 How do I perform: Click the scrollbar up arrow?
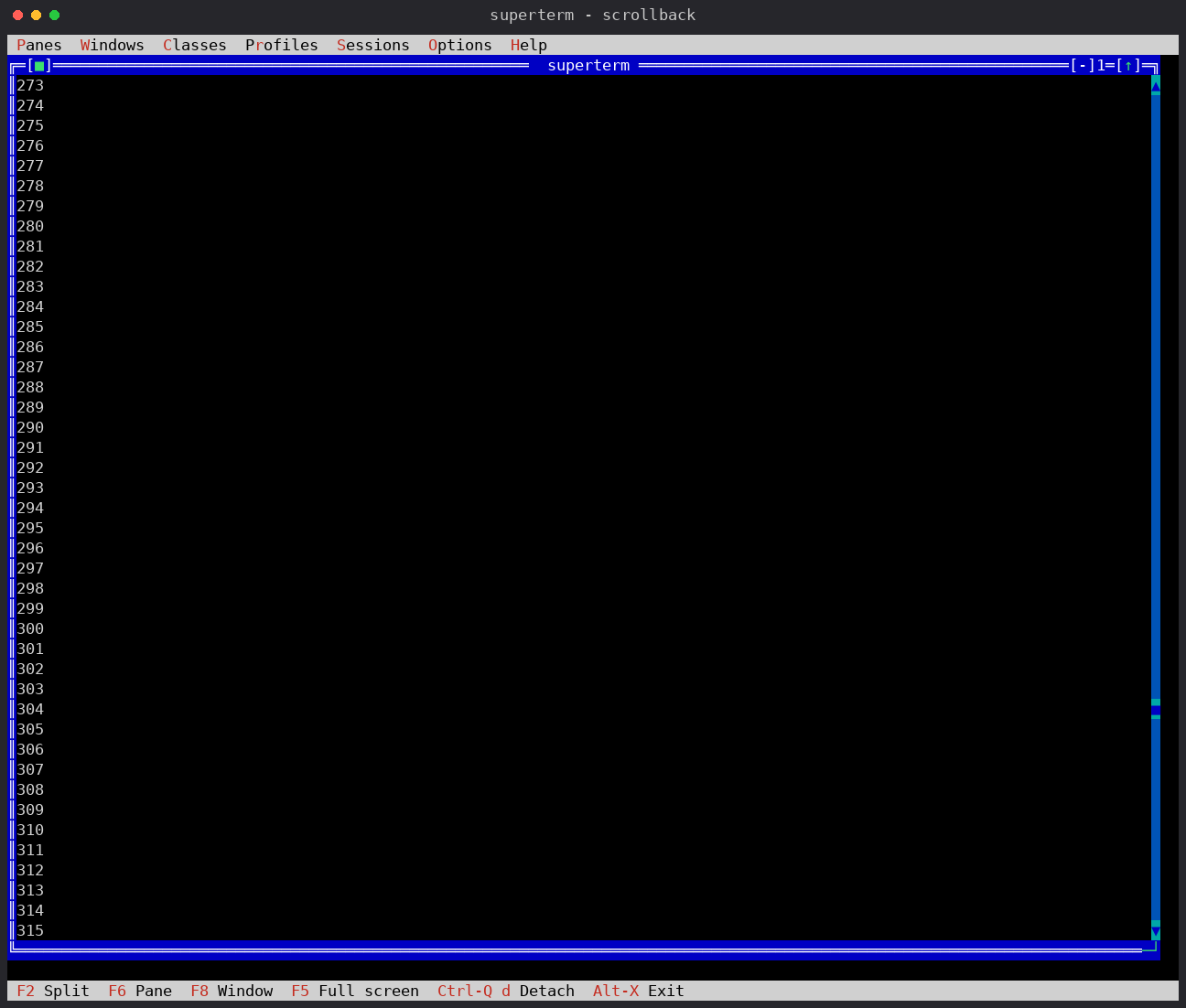click(x=1156, y=85)
